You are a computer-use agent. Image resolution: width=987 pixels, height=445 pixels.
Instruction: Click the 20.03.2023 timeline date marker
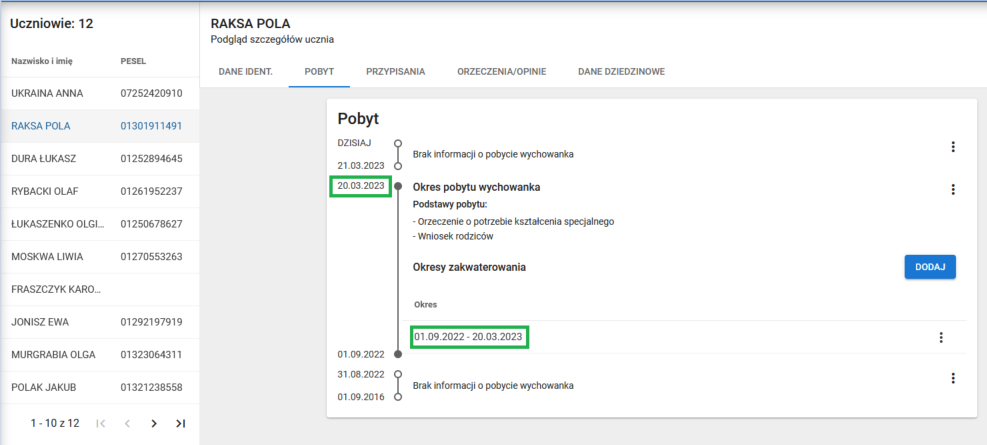(360, 186)
